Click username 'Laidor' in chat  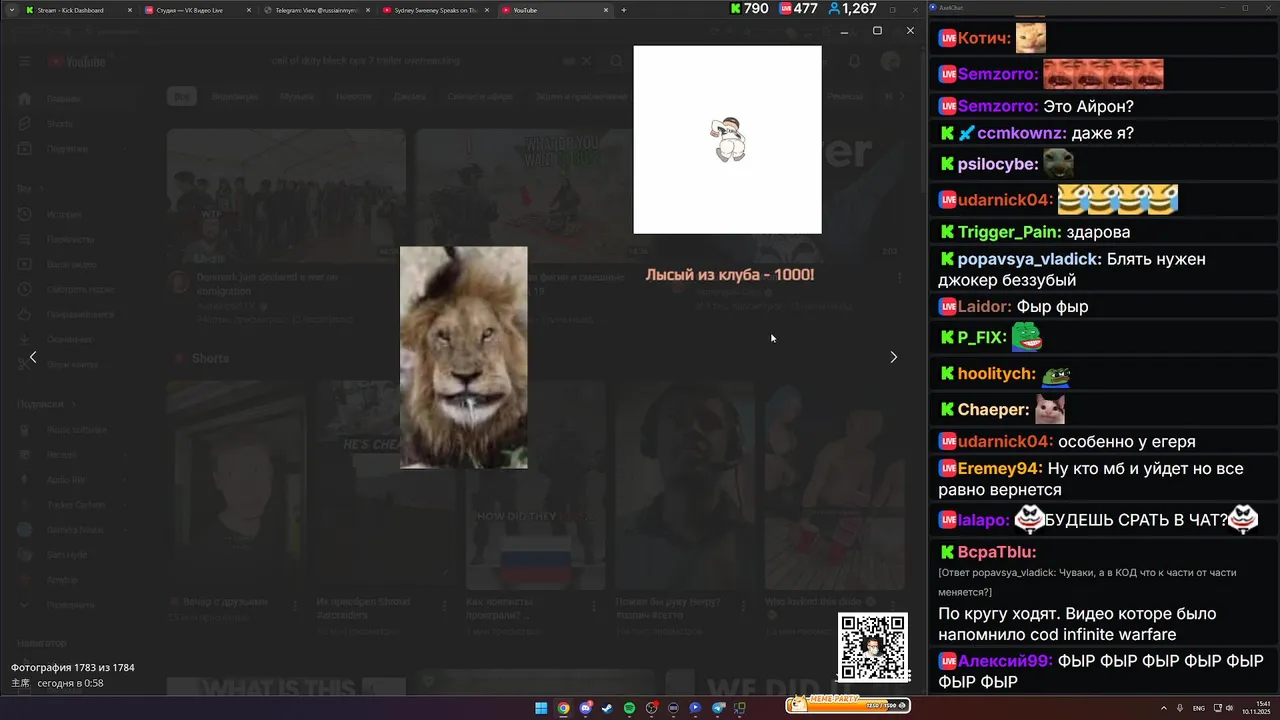985,307
